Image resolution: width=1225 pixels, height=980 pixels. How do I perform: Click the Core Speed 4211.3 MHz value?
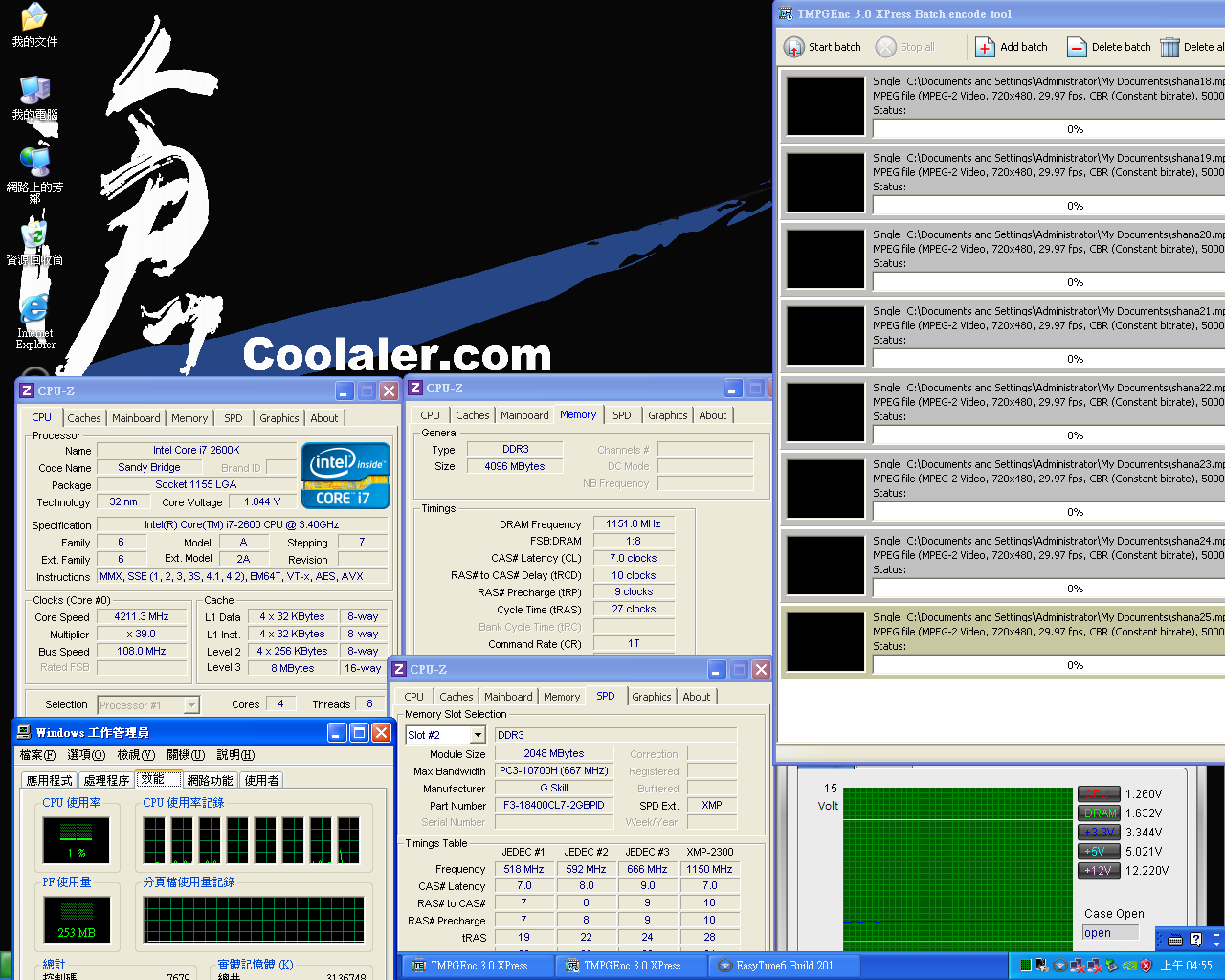coord(142,617)
